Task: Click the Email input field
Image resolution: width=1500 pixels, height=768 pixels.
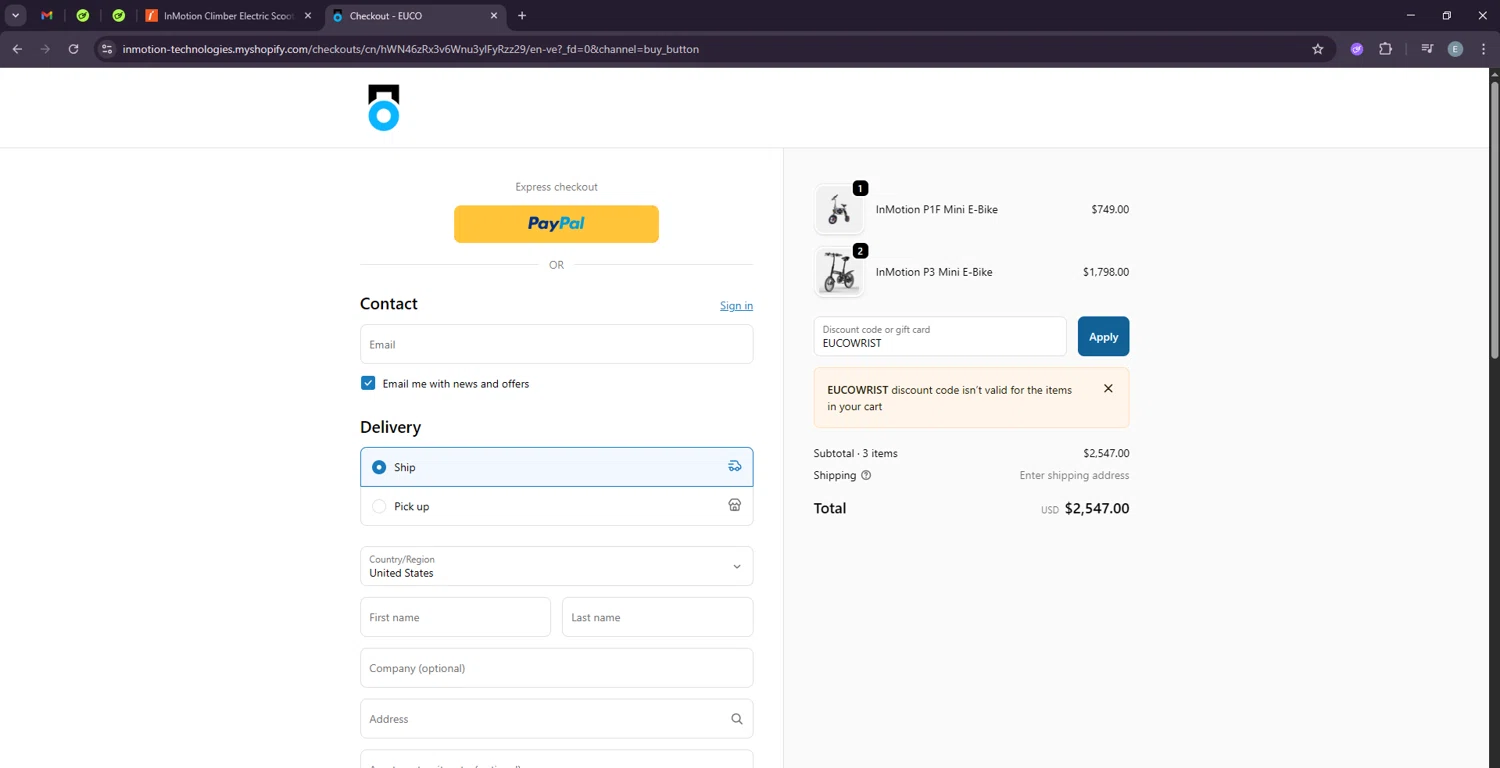Action: coord(556,344)
